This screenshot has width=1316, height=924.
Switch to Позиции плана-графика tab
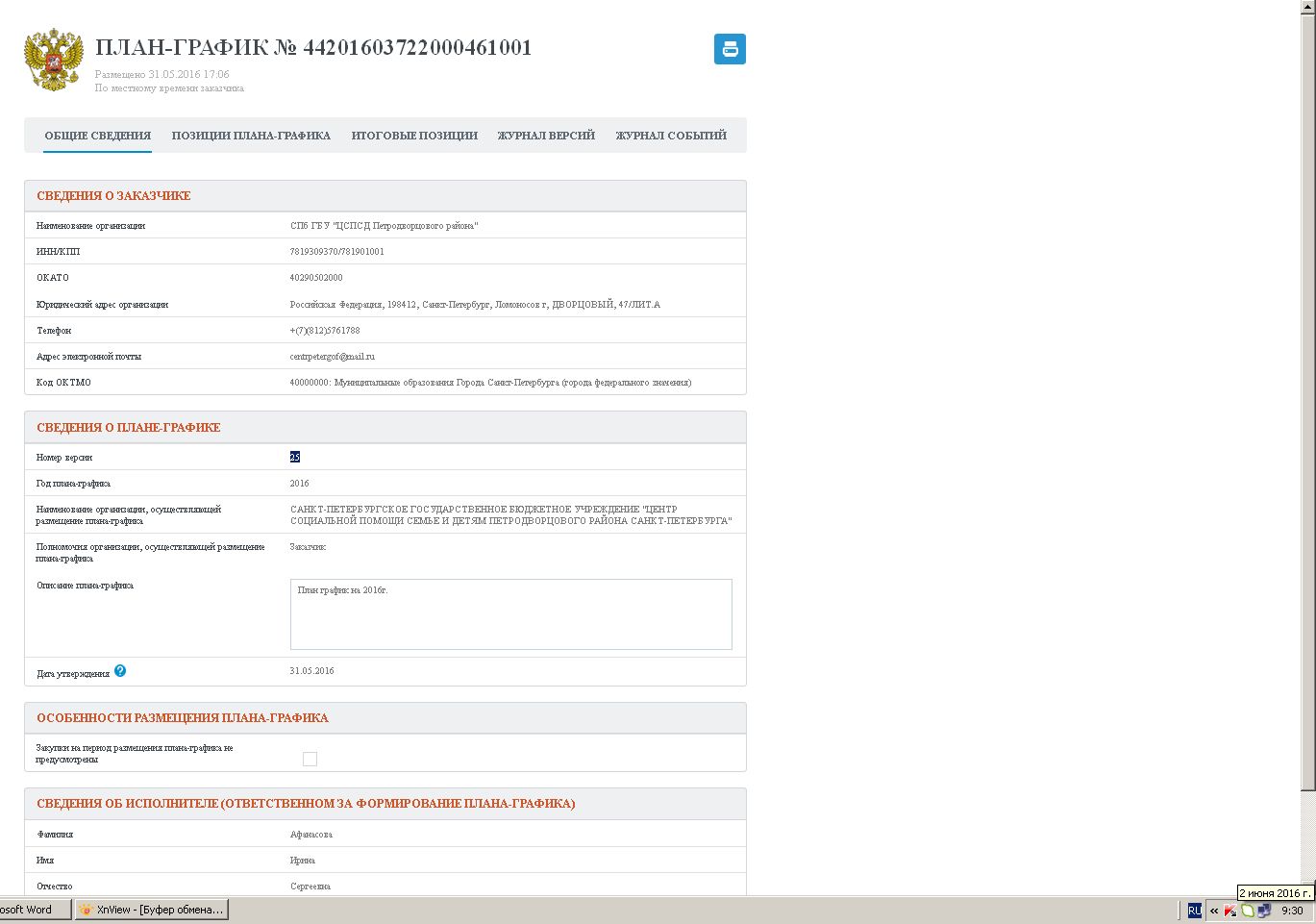tap(251, 136)
